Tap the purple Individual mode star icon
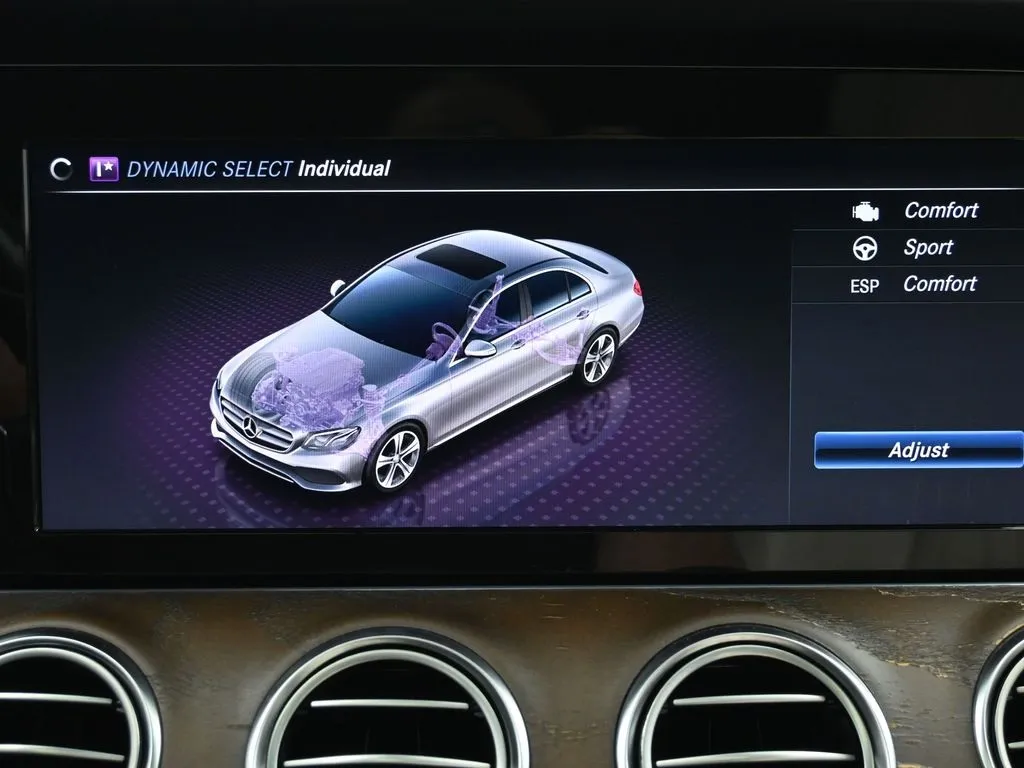The width and height of the screenshot is (1024, 768). pos(104,169)
